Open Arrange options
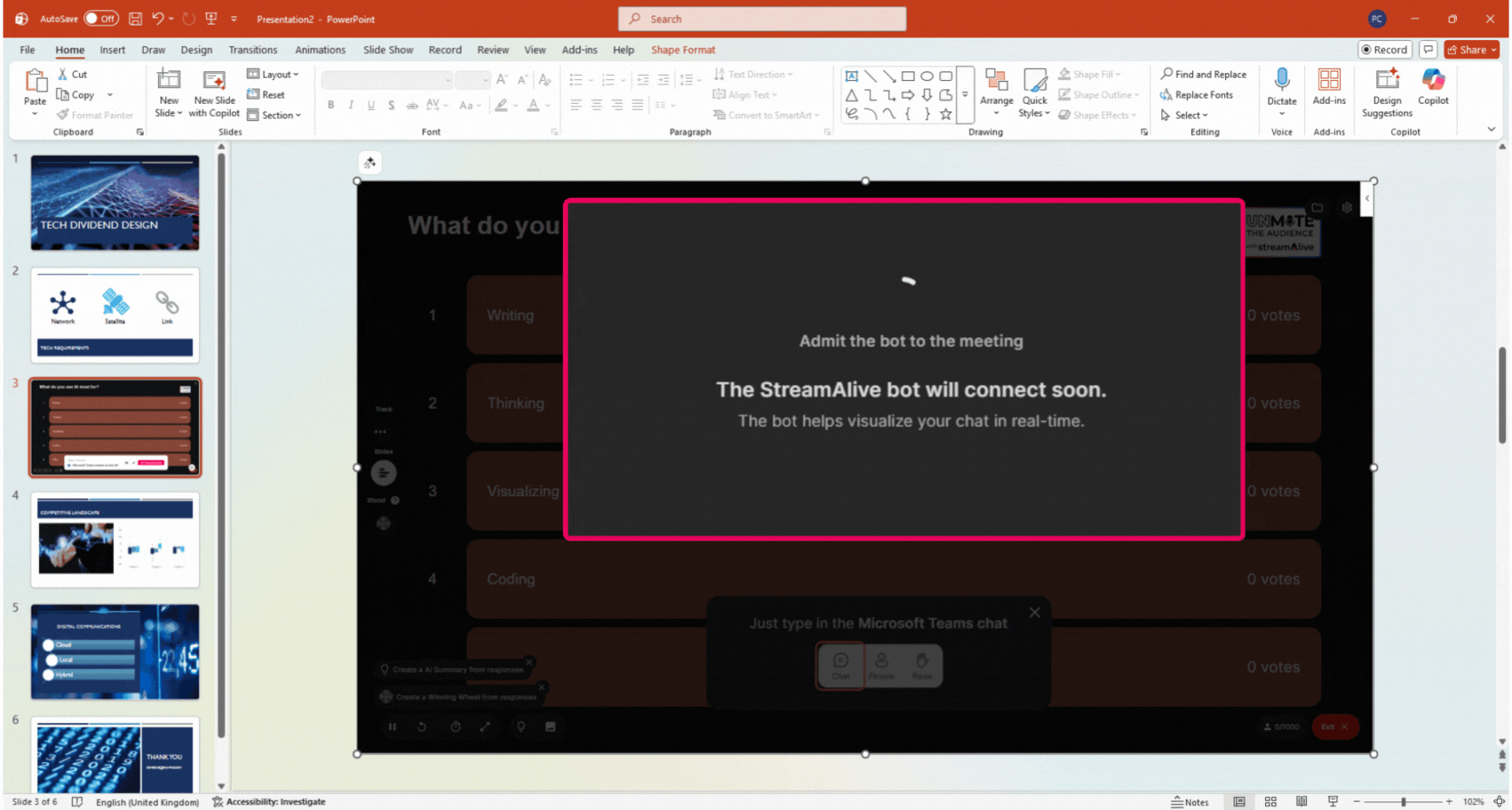This screenshot has width=1512, height=810. (996, 93)
